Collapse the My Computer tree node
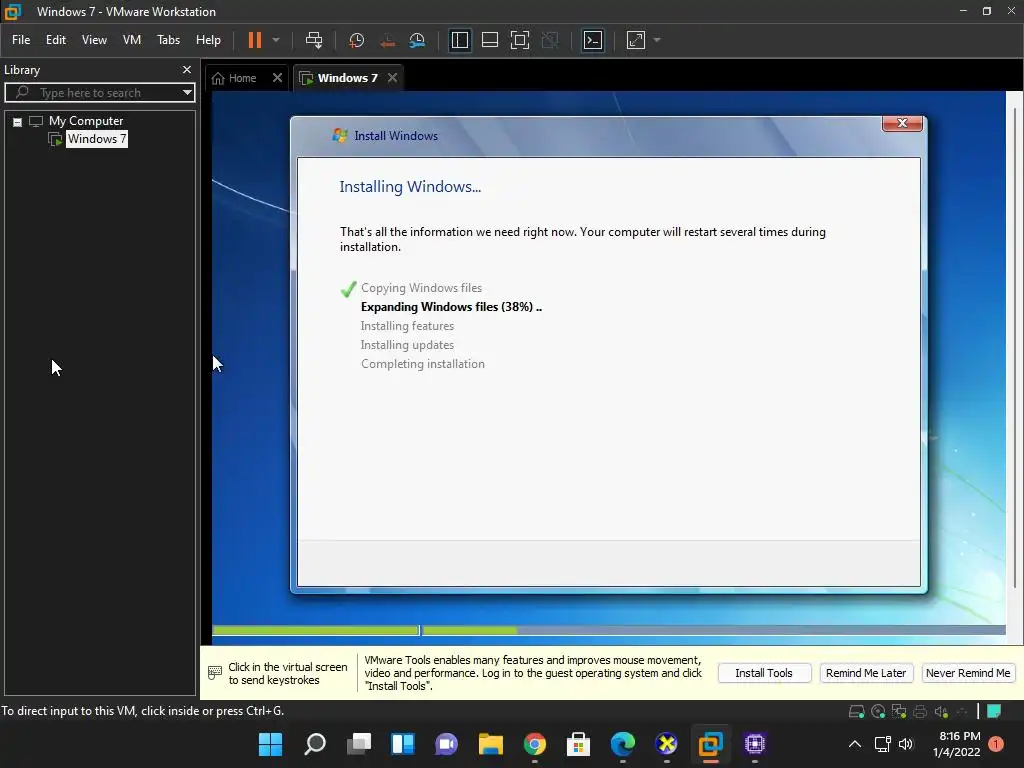This screenshot has height=768, width=1024. coord(18,121)
